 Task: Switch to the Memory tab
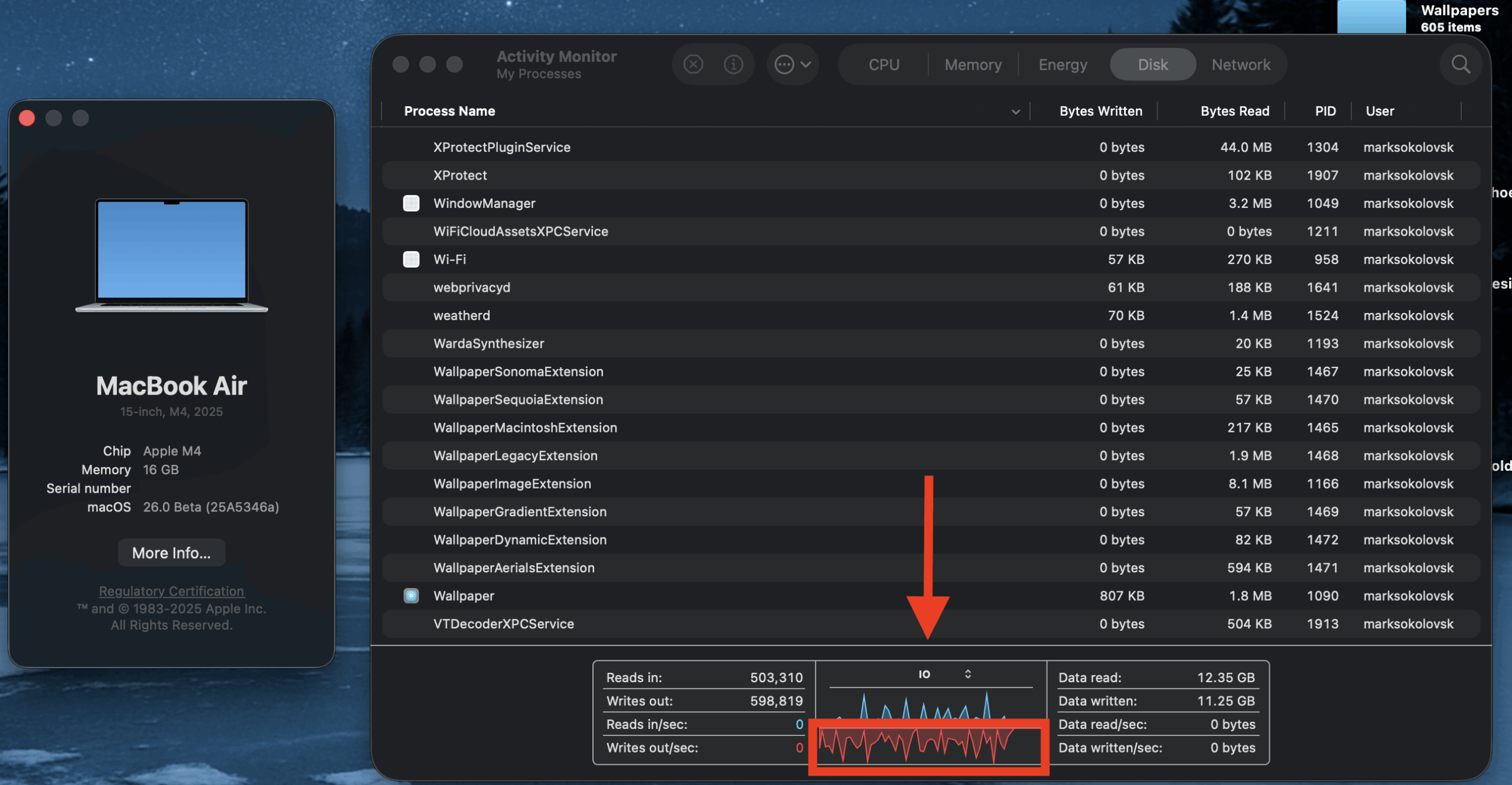[973, 64]
